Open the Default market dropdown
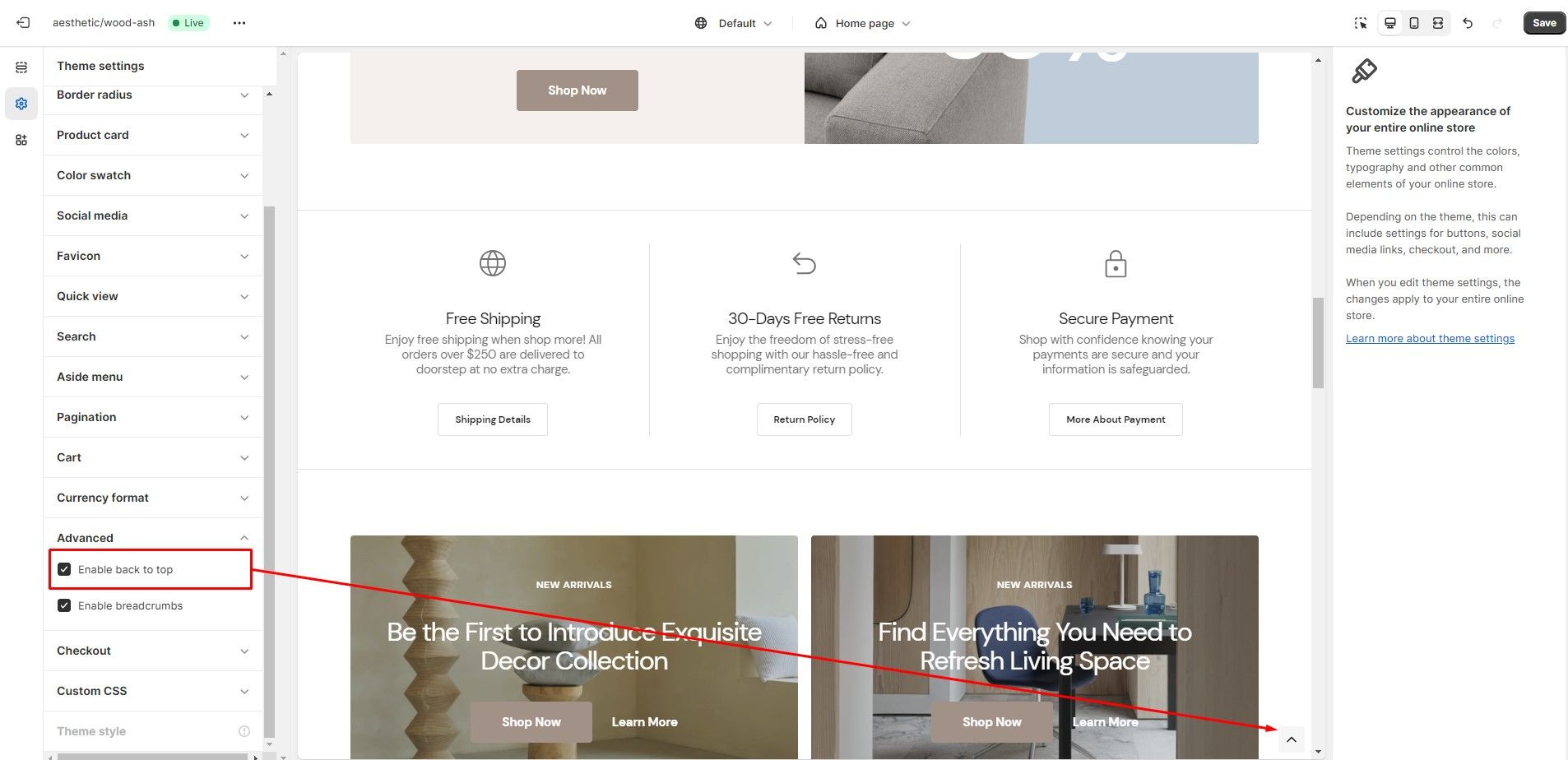Viewport: 1568px width, 760px height. pos(734,23)
